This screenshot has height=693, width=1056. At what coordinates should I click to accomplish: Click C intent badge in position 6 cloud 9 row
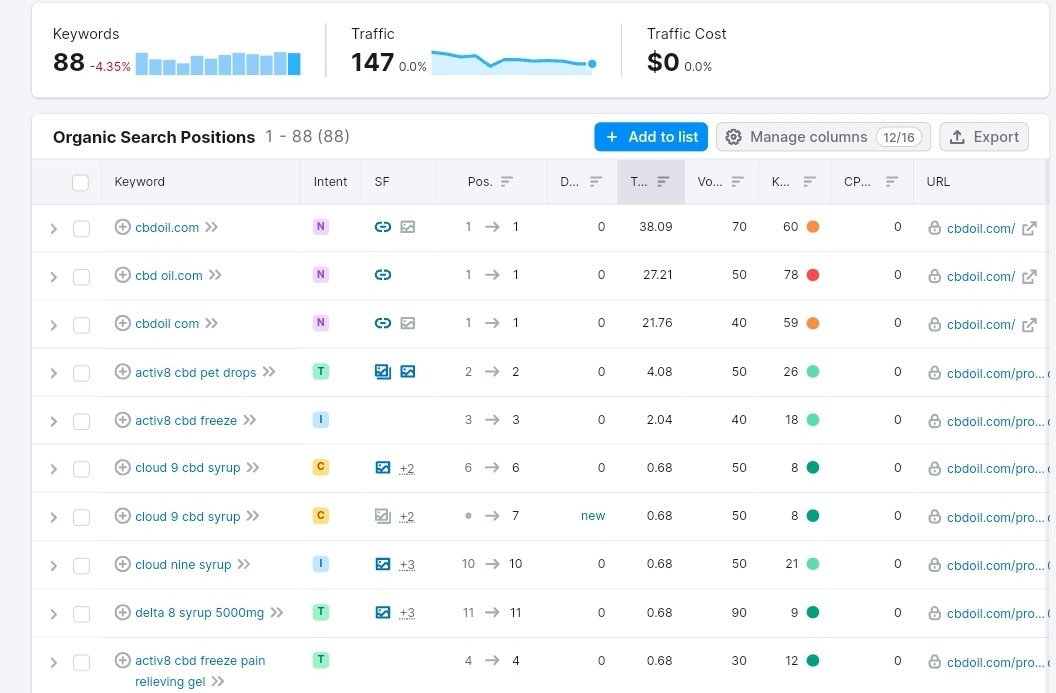click(x=321, y=467)
